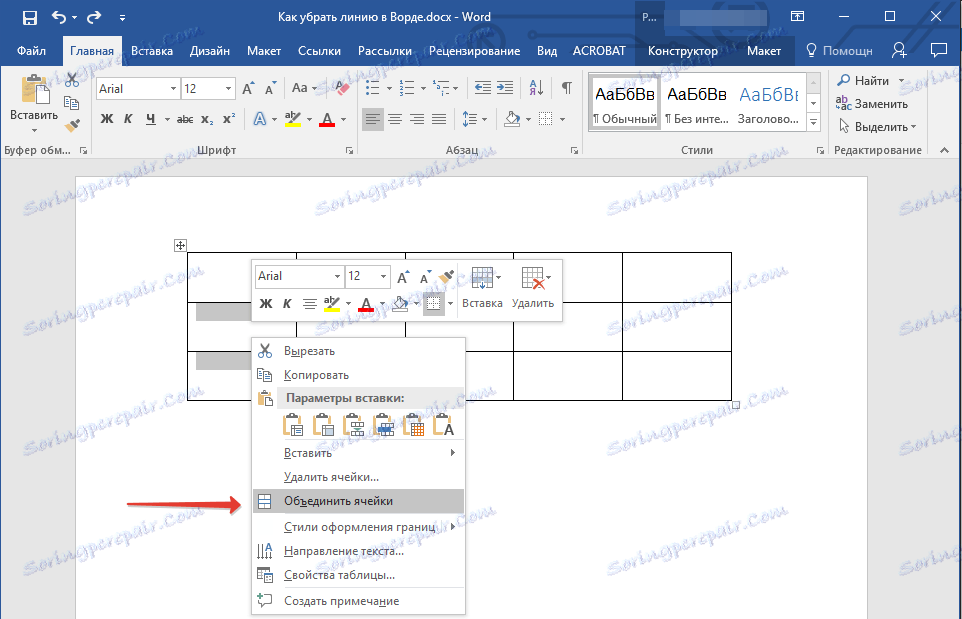Viewport: 962px width, 619px height.
Task: Open bullet list dropdown arrow
Action: click(x=389, y=89)
